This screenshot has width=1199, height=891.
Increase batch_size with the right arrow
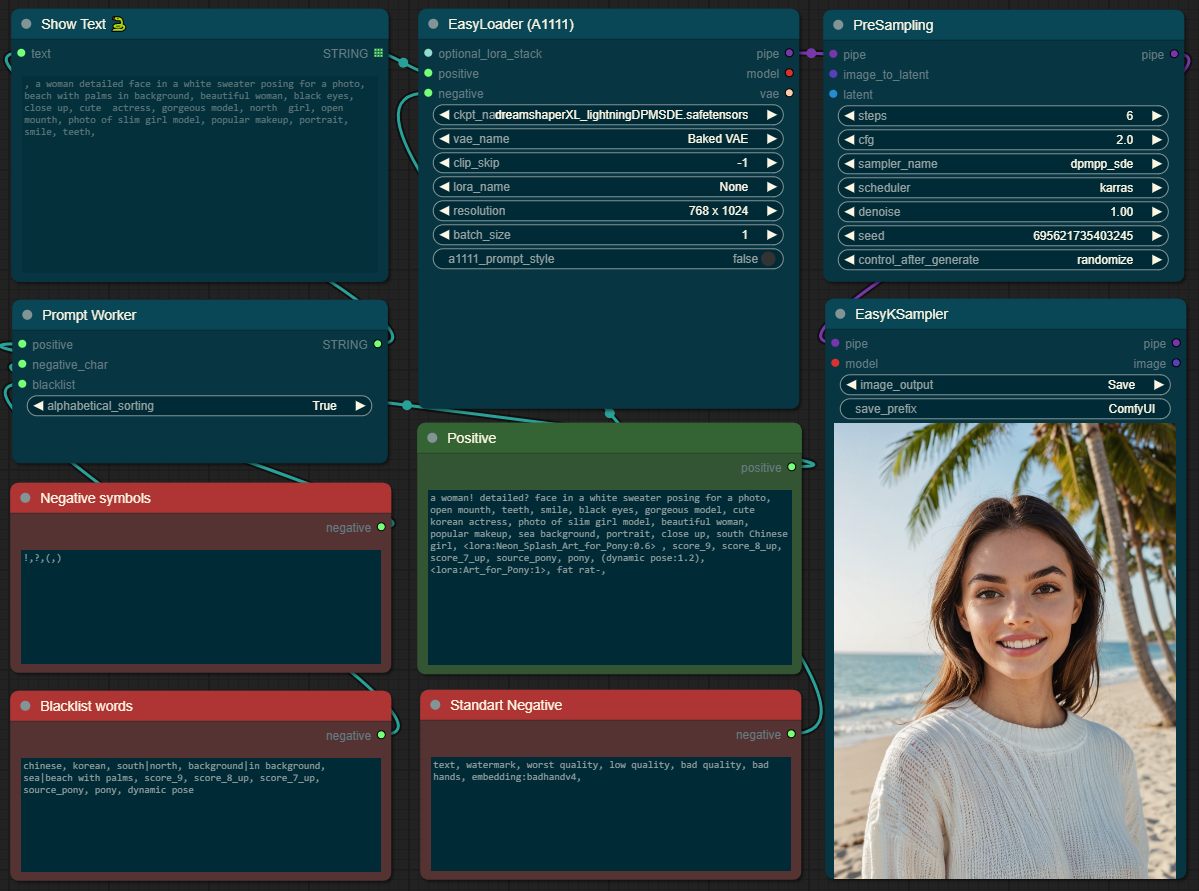point(772,234)
